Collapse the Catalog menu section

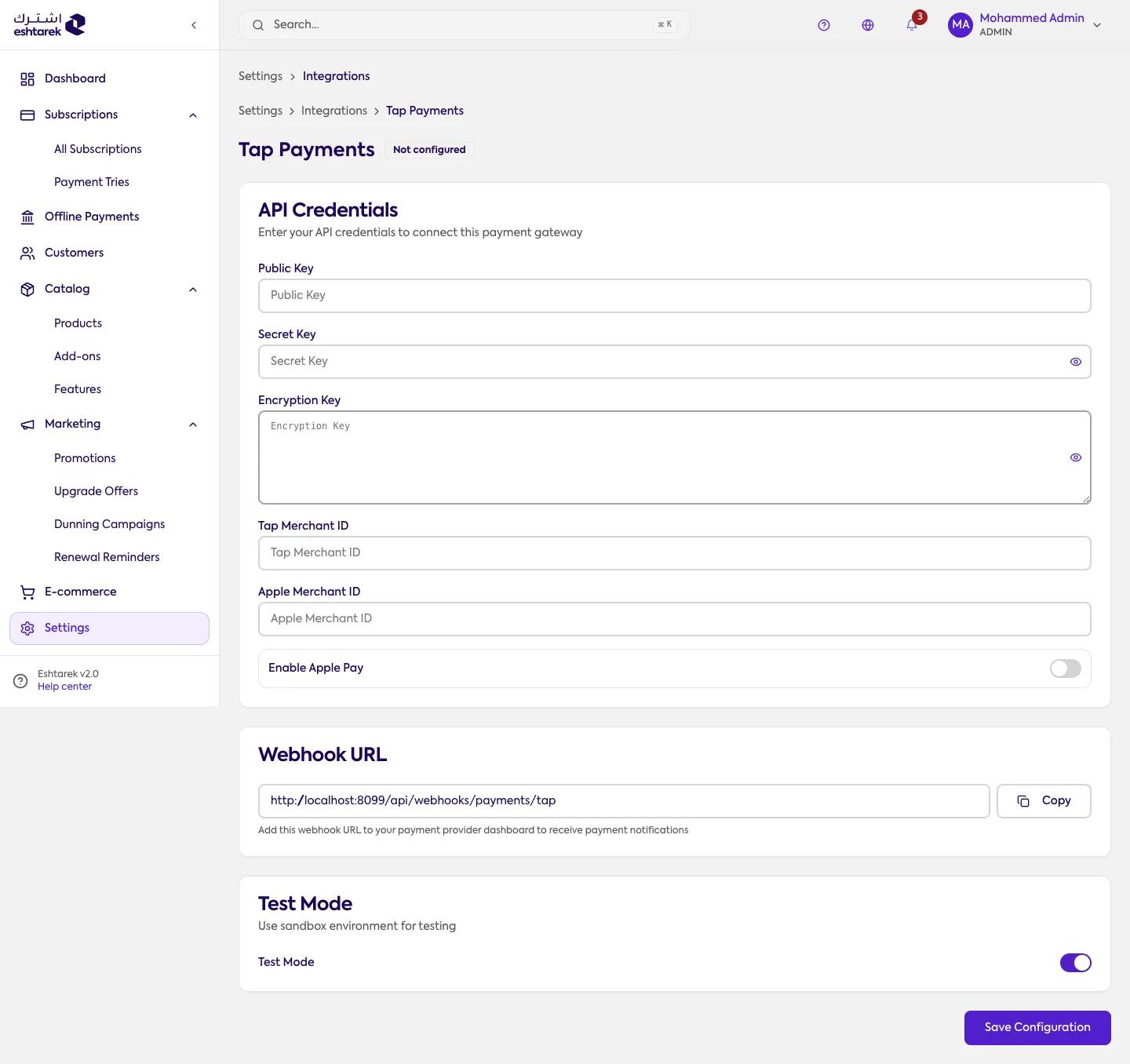point(193,290)
